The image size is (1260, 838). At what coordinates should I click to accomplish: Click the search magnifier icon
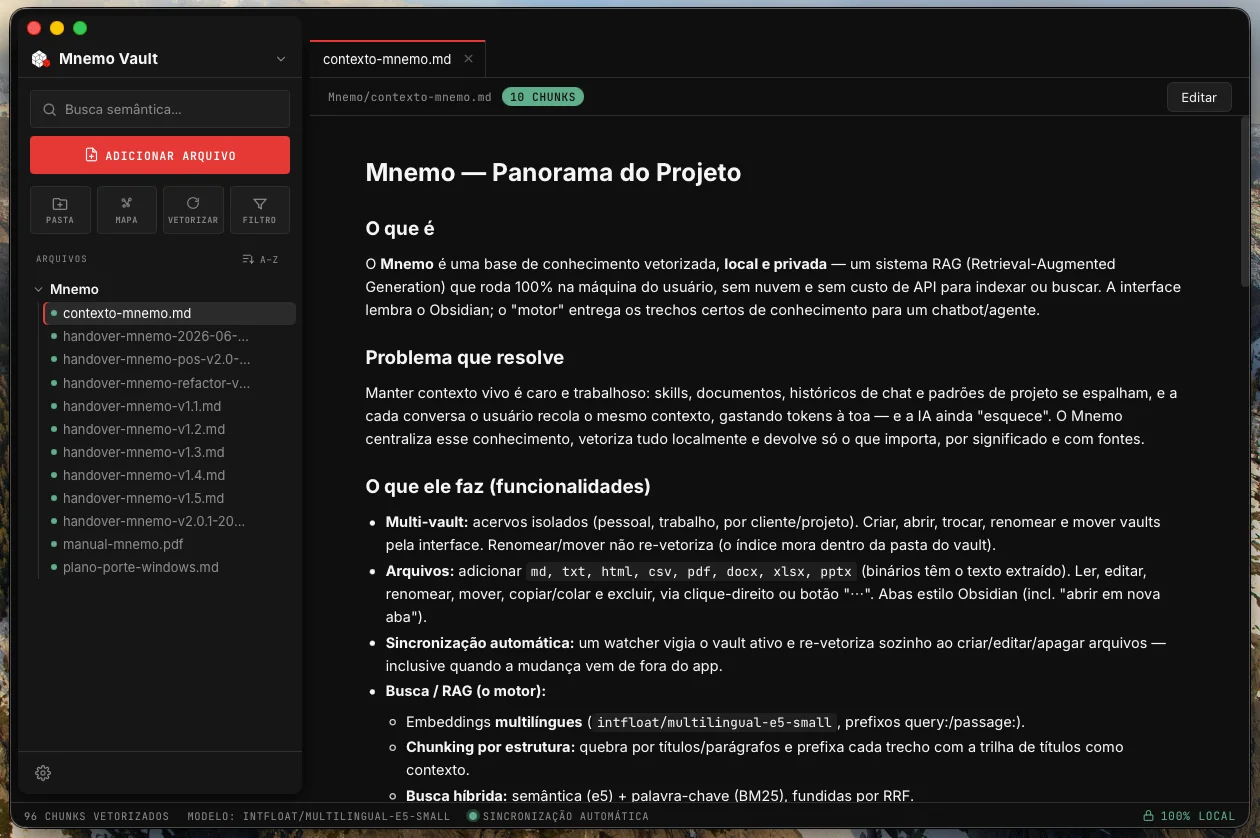(49, 109)
